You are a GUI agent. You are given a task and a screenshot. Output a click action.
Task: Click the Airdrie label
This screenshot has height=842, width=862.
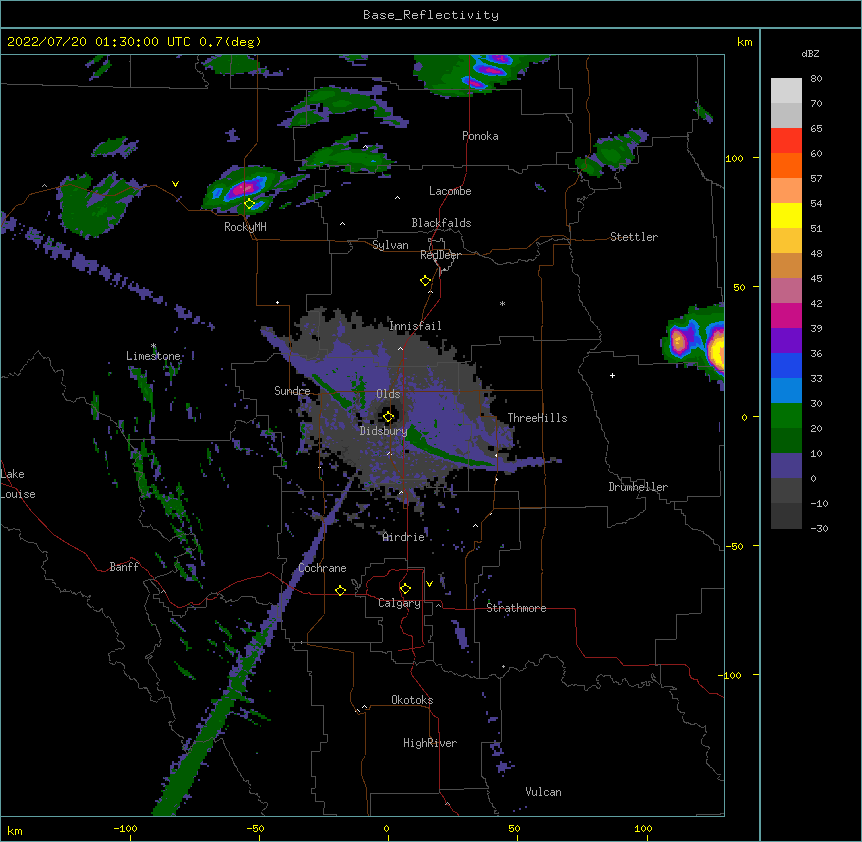pyautogui.click(x=404, y=537)
